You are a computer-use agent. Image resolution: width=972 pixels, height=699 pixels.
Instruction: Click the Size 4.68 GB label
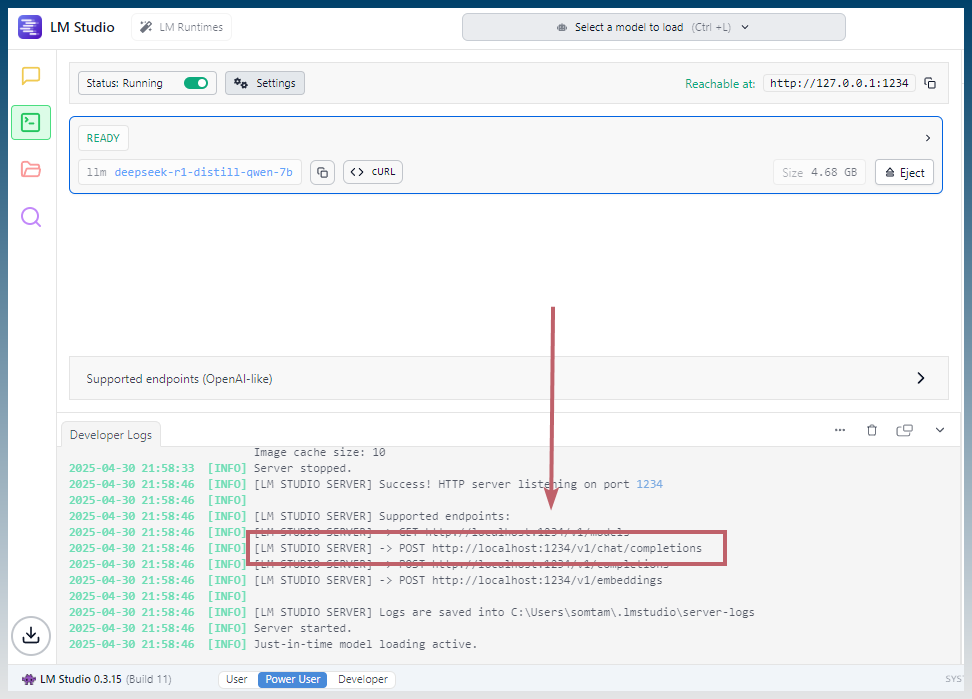point(819,172)
